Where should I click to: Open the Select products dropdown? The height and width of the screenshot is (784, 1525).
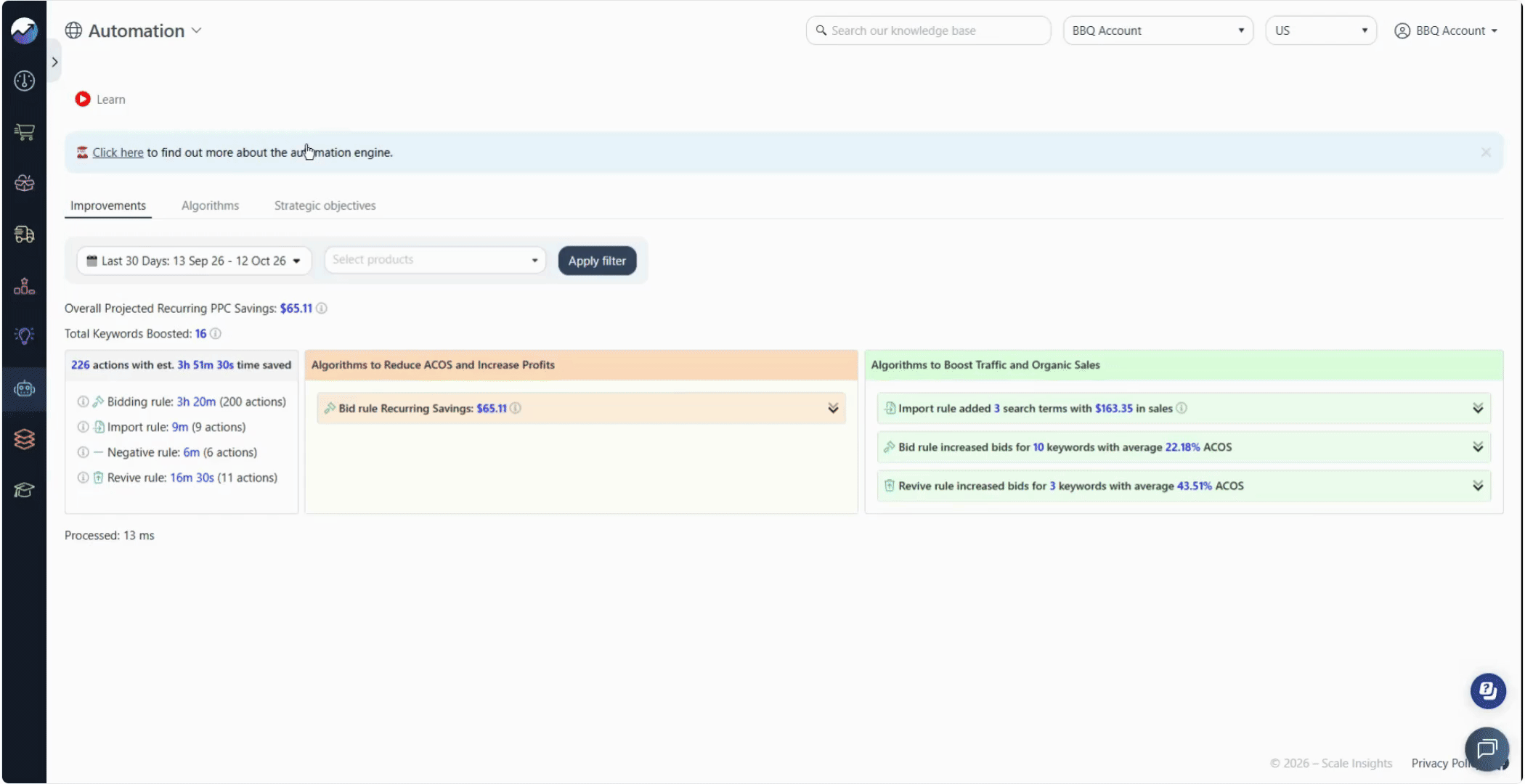coord(435,260)
